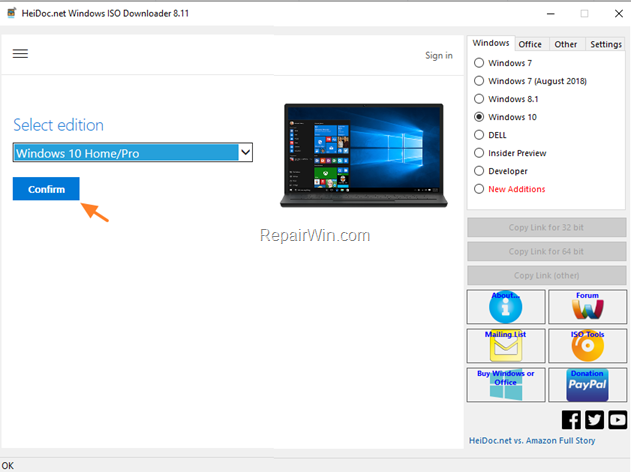The image size is (631, 472).
Task: Click the HeiDoc app icon in title bar
Action: coord(12,13)
